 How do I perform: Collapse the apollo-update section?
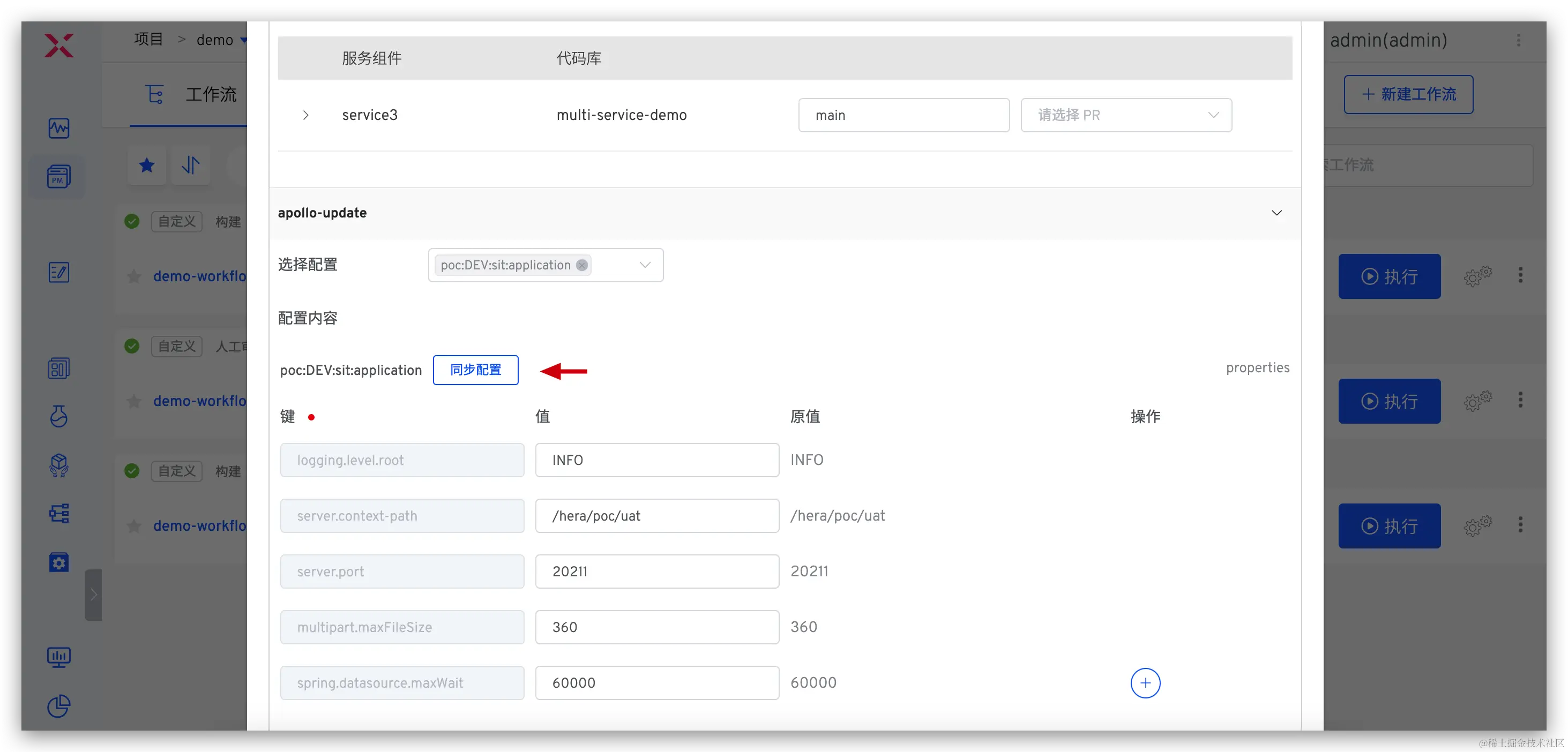[x=1276, y=213]
